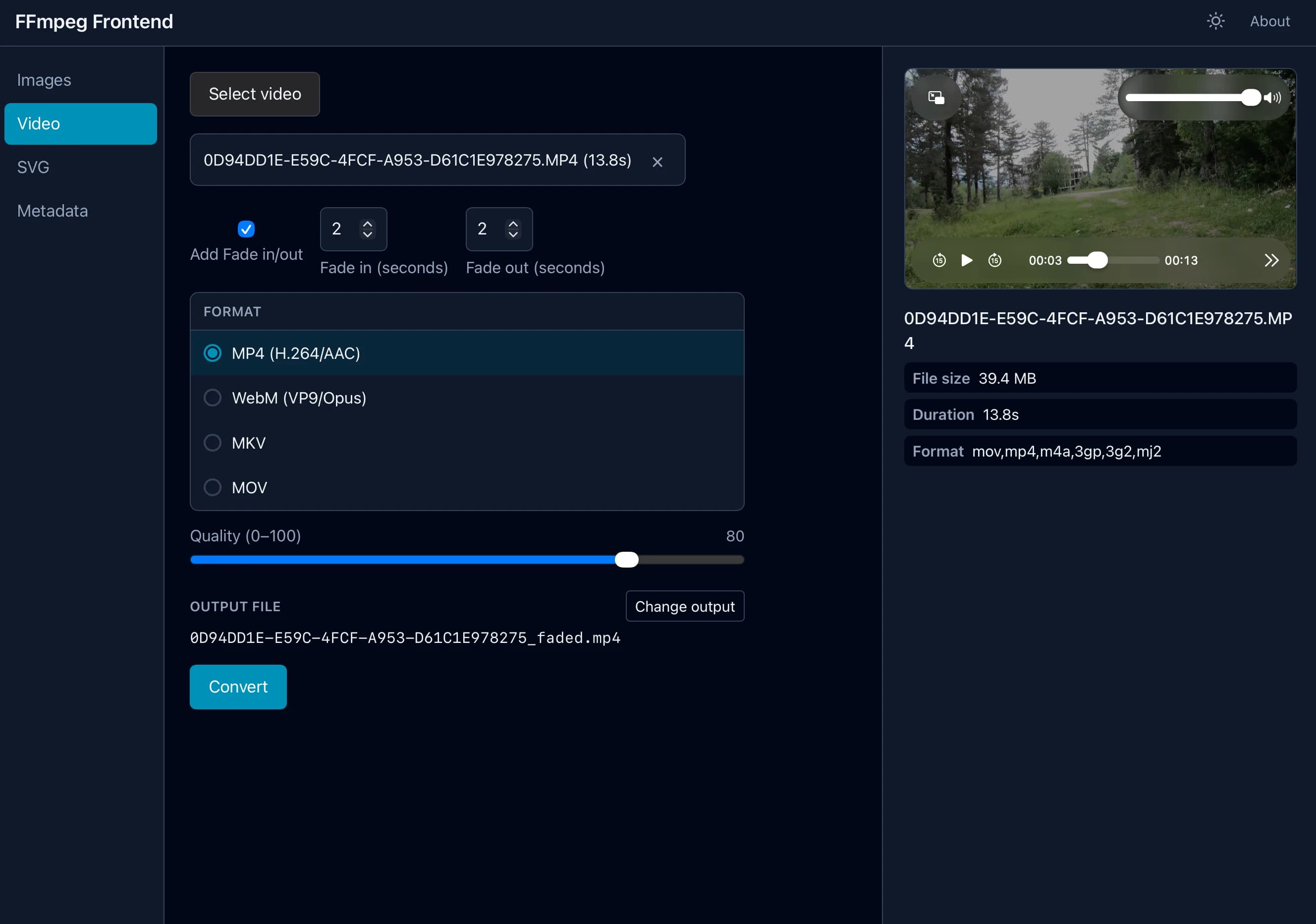Image resolution: width=1316 pixels, height=924 pixels.
Task: Remove the selected MP4 file
Action: pos(658,162)
